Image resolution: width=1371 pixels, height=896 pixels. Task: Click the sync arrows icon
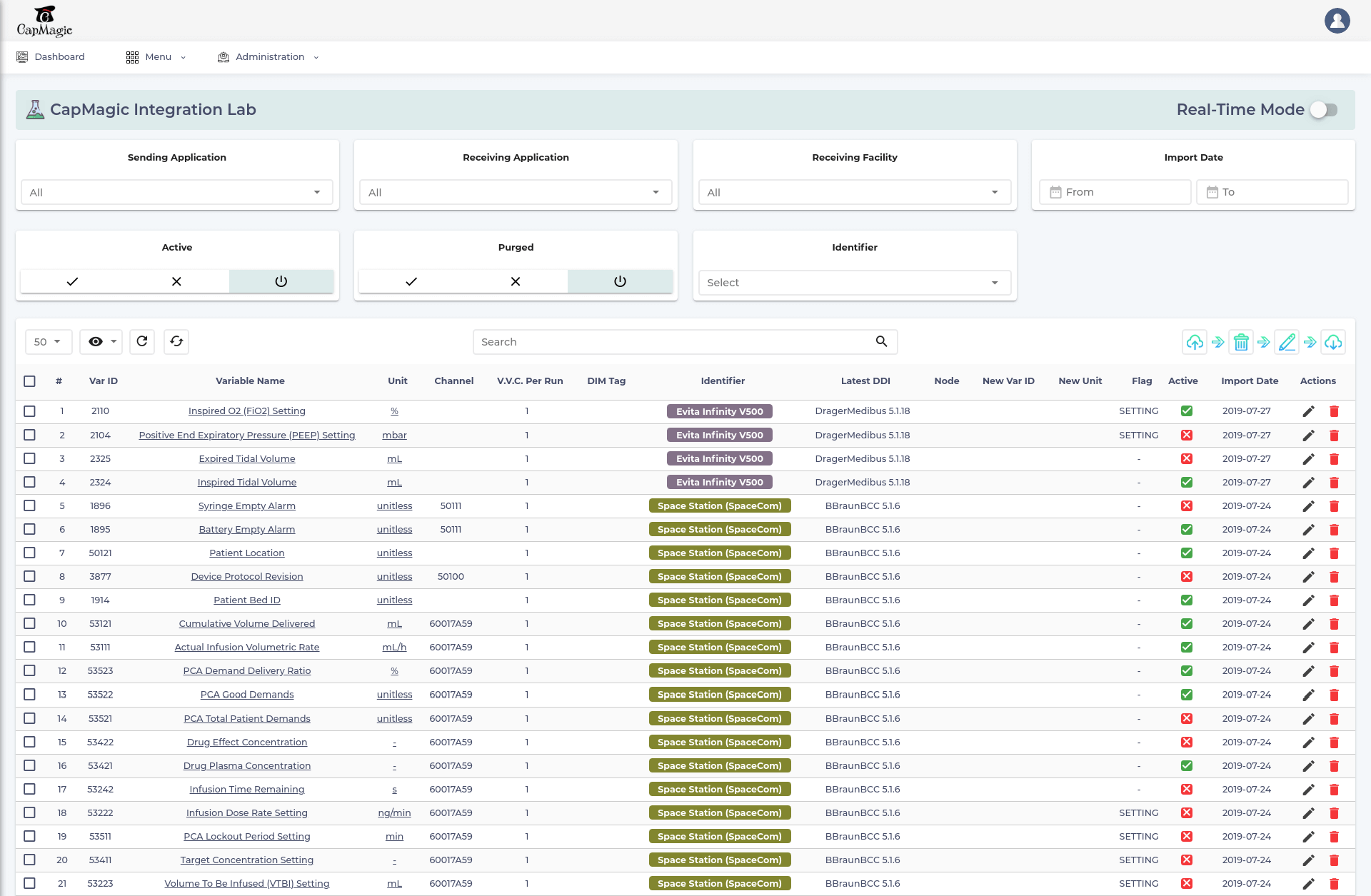(176, 341)
